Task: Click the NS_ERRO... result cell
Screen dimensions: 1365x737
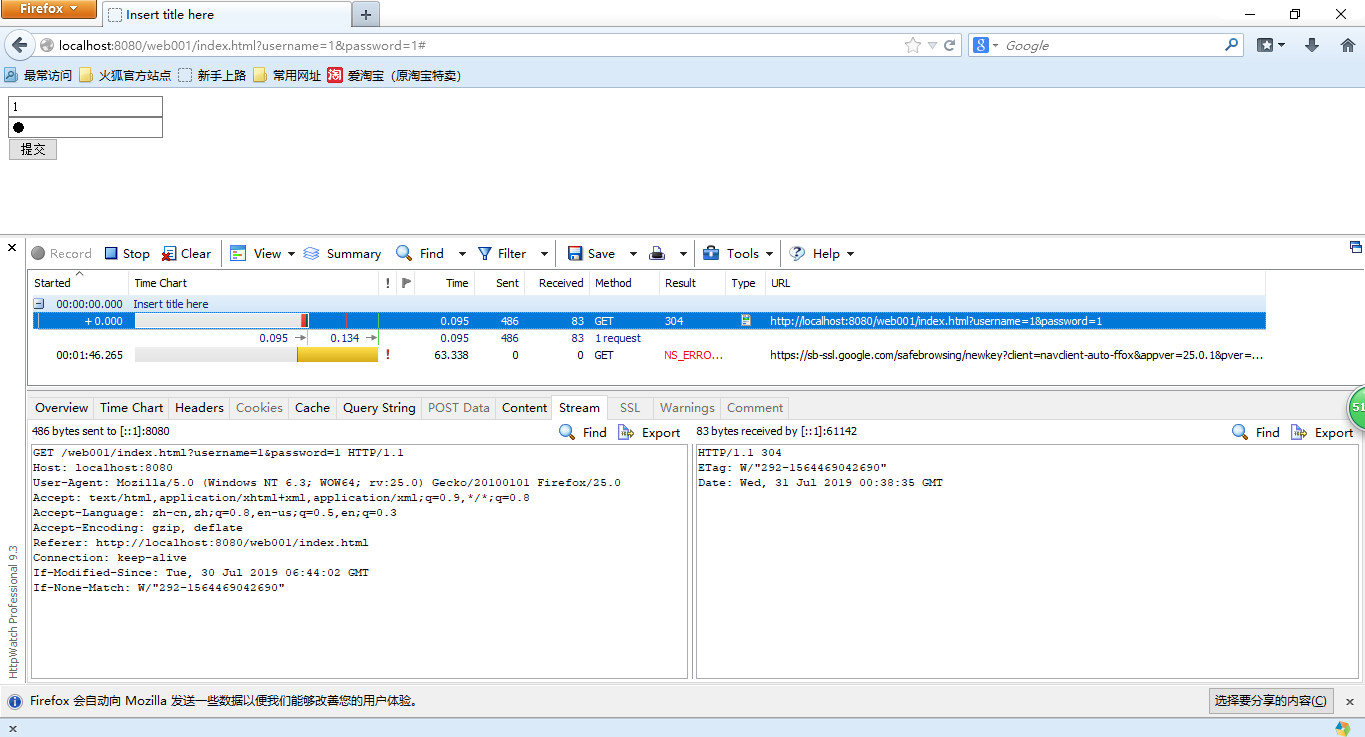Action: pos(693,355)
